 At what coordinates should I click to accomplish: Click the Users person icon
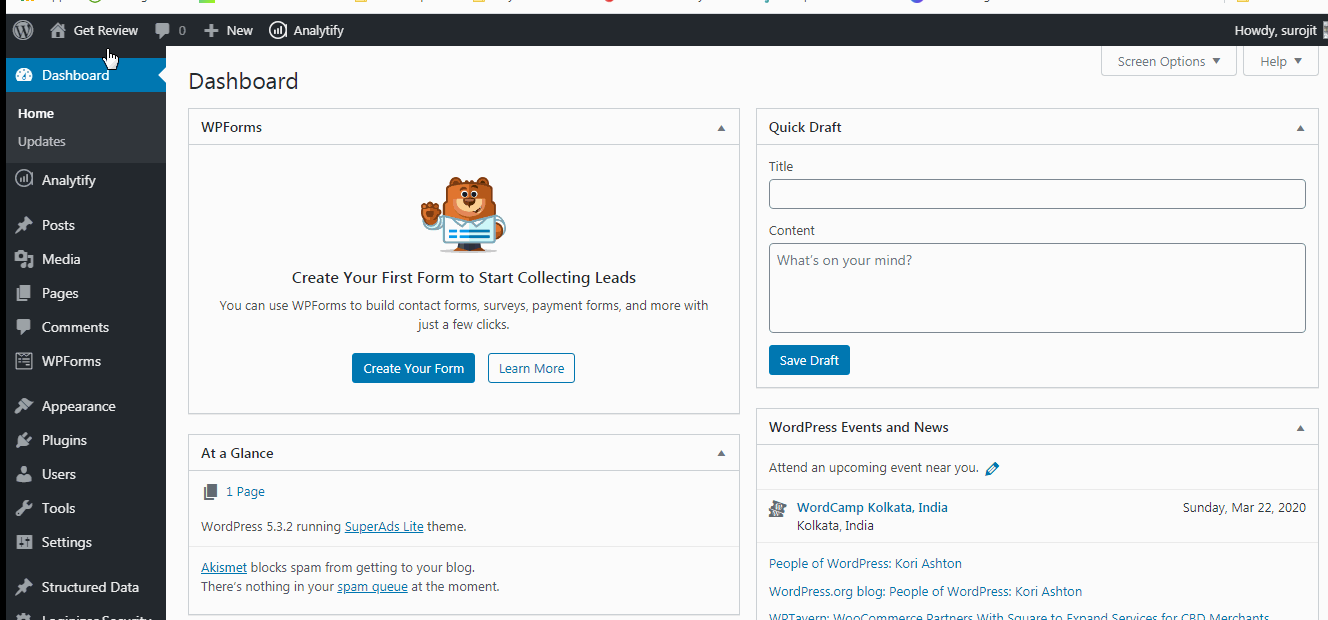[x=24, y=474]
